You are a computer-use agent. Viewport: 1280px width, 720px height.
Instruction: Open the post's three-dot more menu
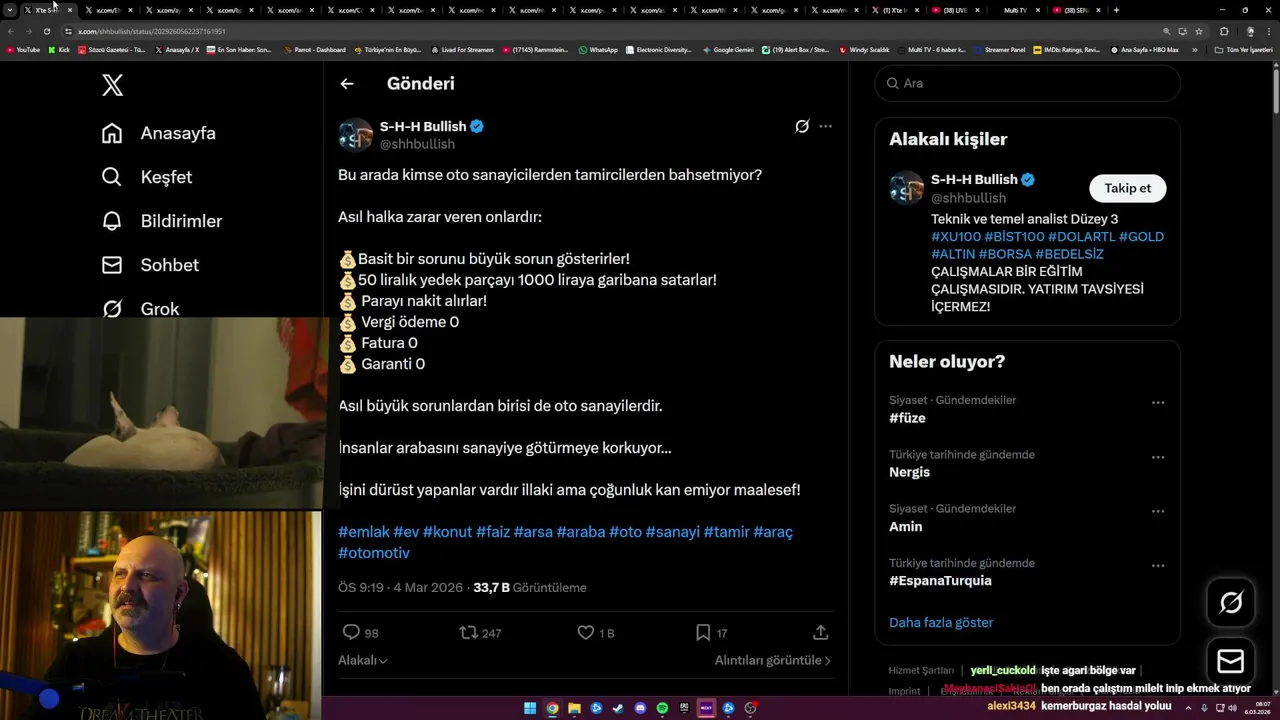[x=825, y=126]
